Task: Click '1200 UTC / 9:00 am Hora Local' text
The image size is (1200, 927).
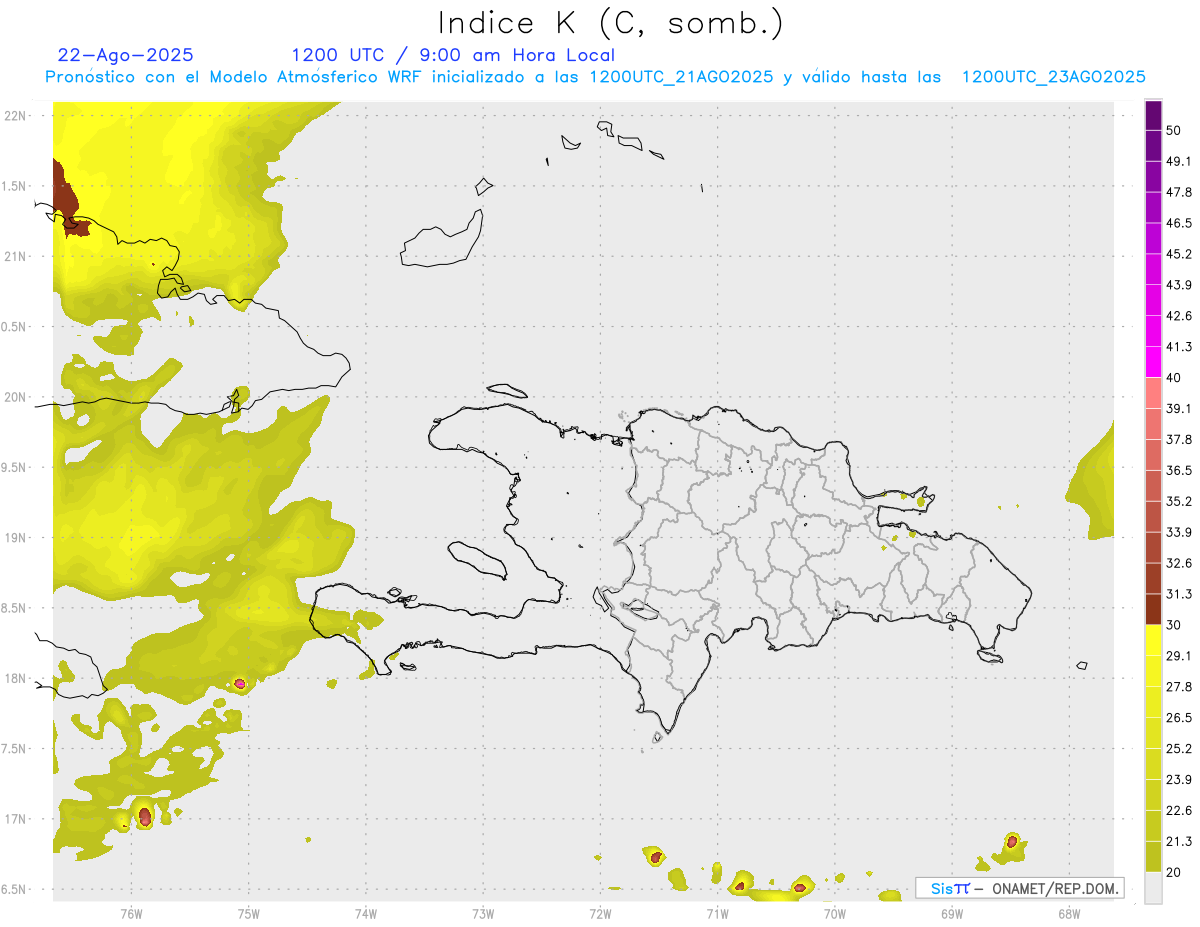Action: (453, 55)
